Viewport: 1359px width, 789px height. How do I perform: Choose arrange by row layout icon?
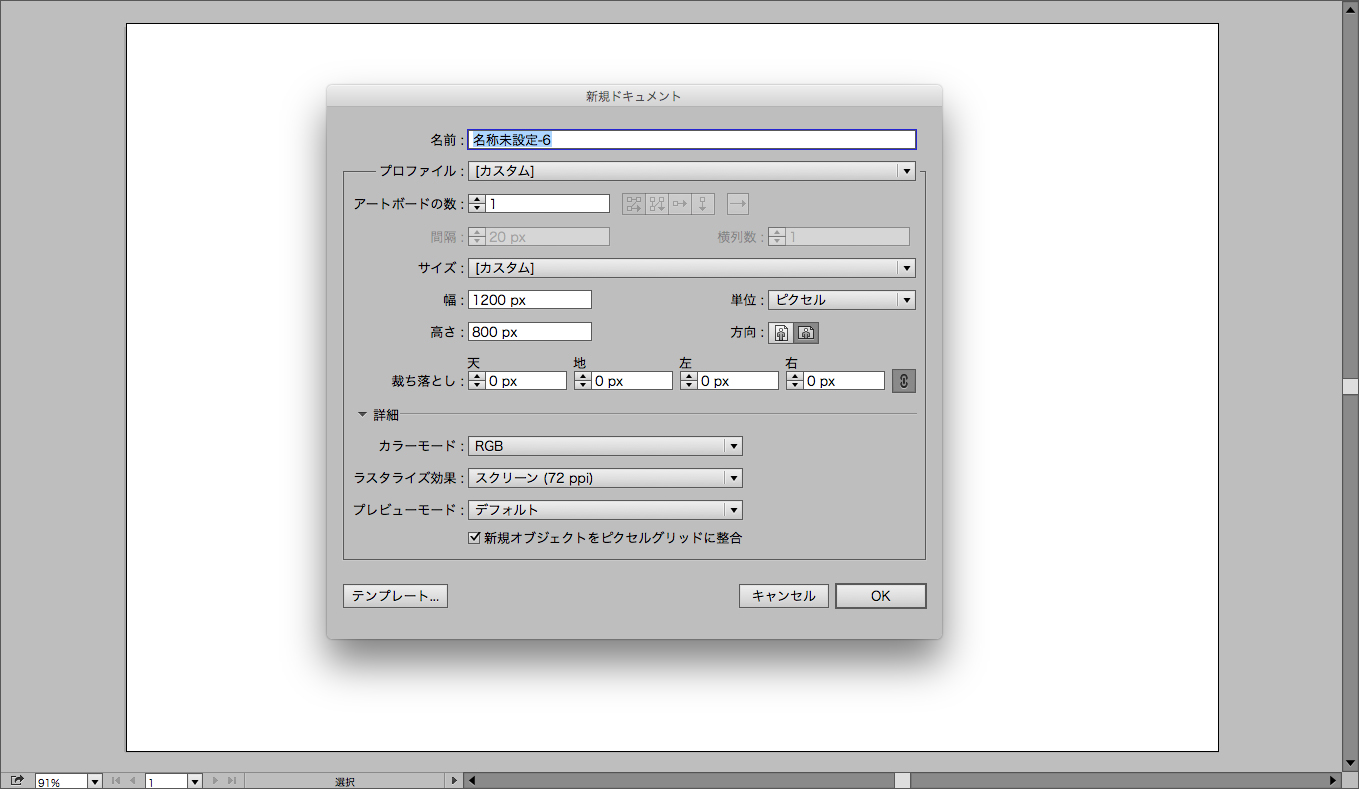pyautogui.click(x=680, y=204)
